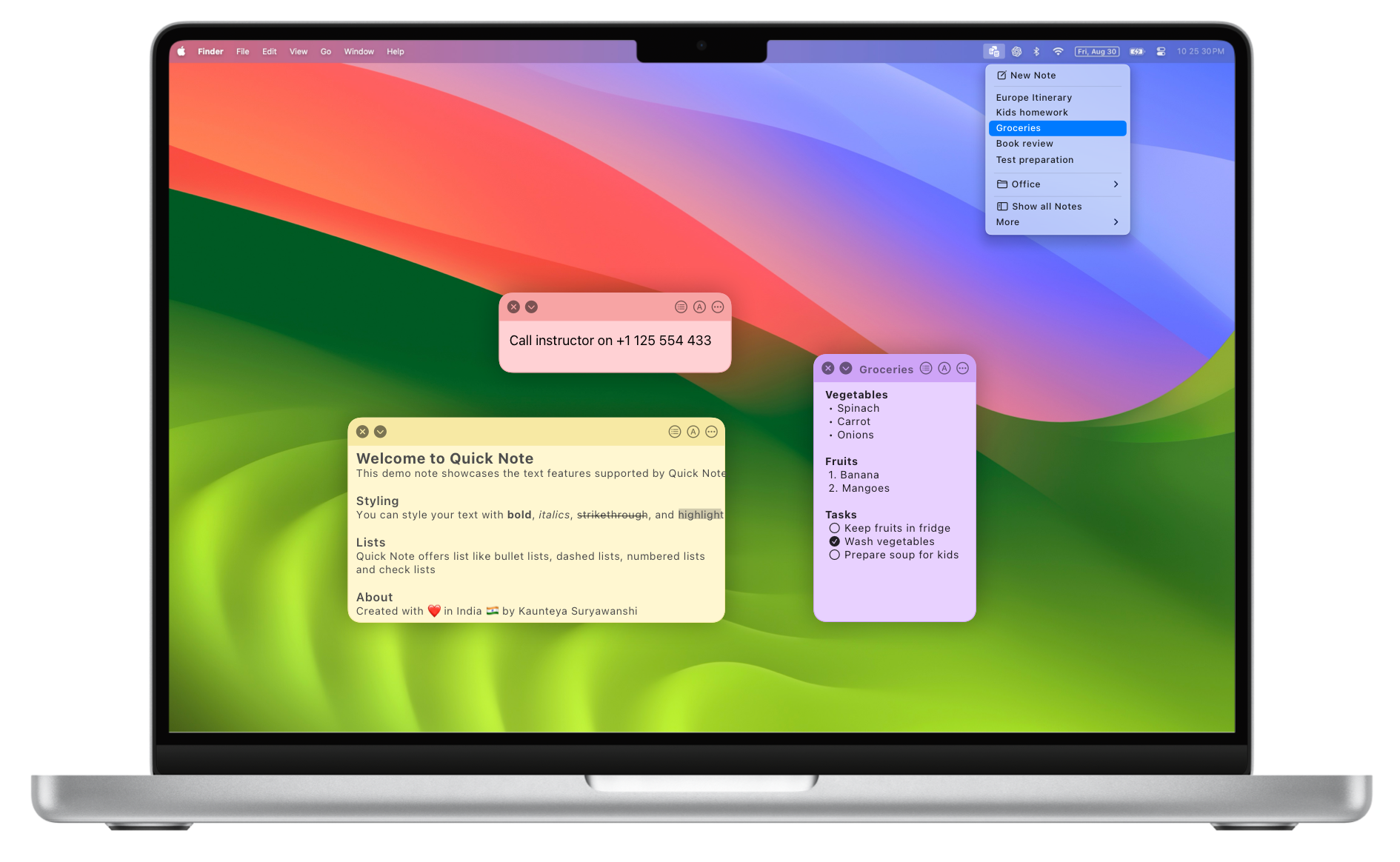The width and height of the screenshot is (1400, 862).
Task: Open the Edit menu
Action: click(269, 52)
